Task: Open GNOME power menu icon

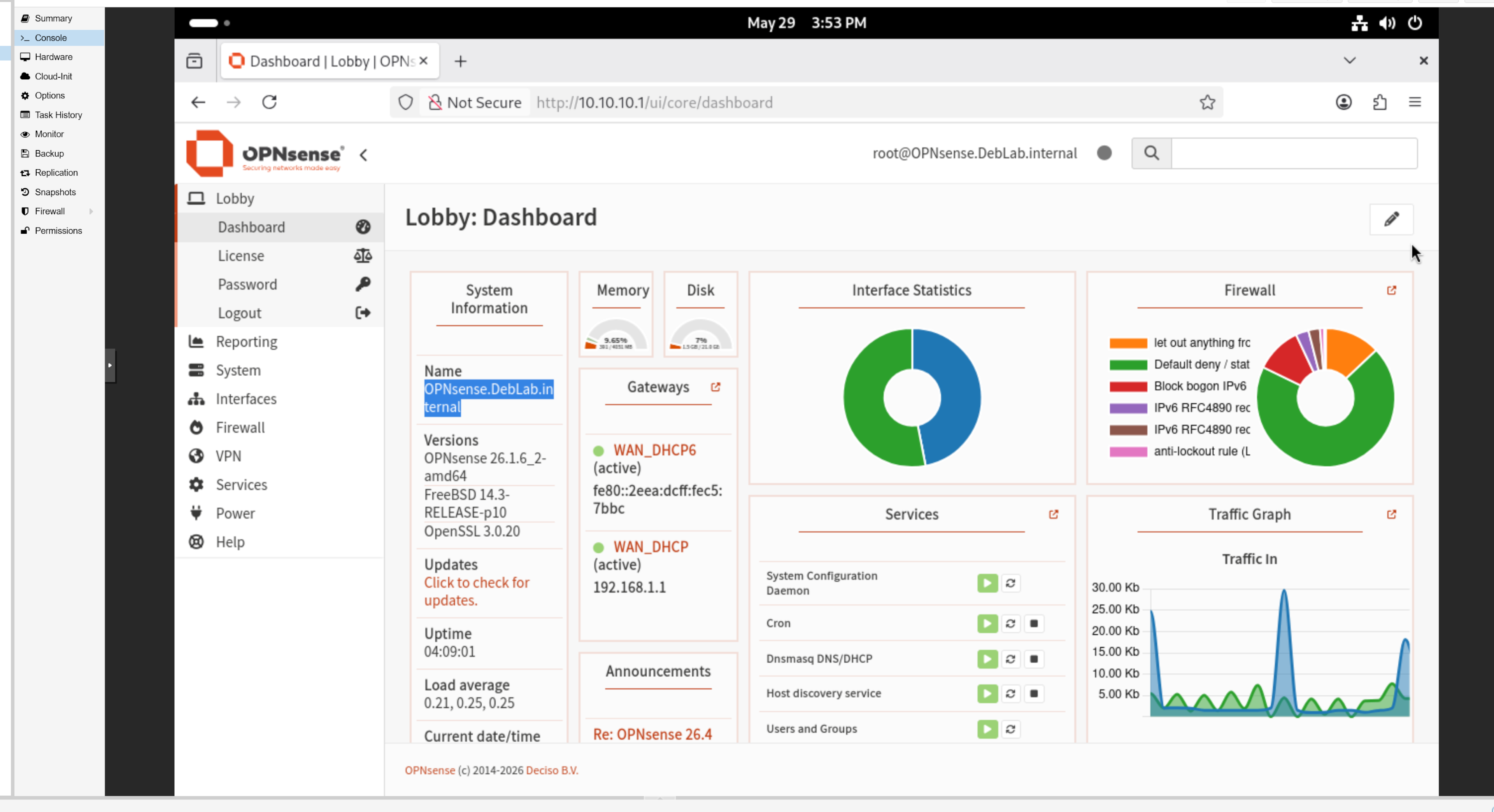Action: (1415, 23)
